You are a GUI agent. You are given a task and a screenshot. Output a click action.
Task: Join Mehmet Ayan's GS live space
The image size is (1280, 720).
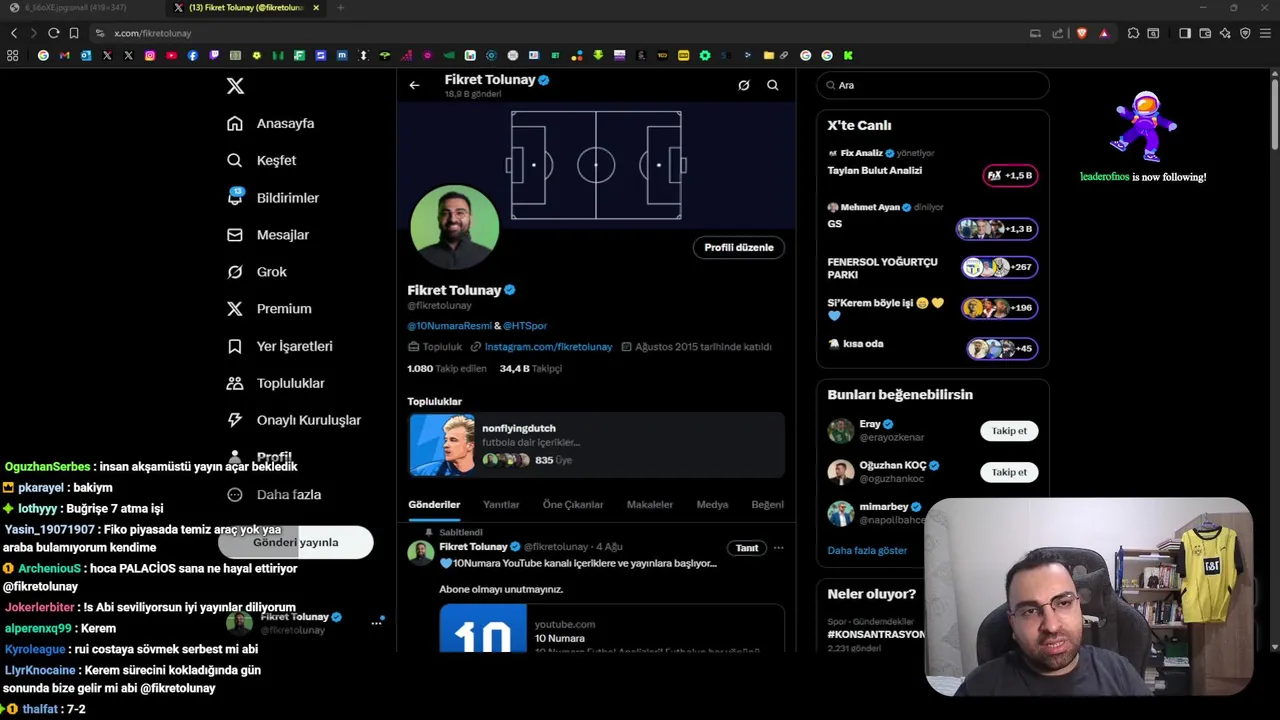point(997,229)
